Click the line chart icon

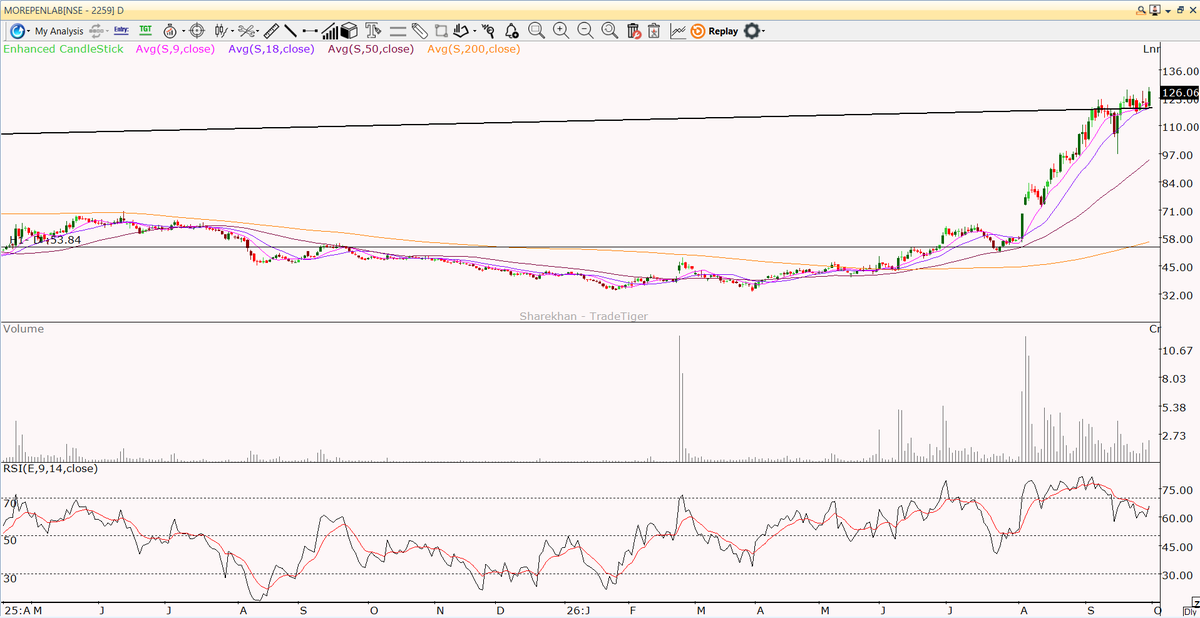tap(678, 31)
